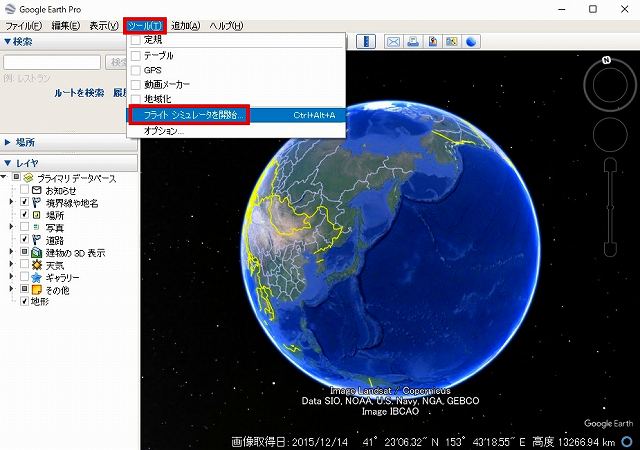Click the status circle icon after altitude
640x450 pixels.
point(627,441)
